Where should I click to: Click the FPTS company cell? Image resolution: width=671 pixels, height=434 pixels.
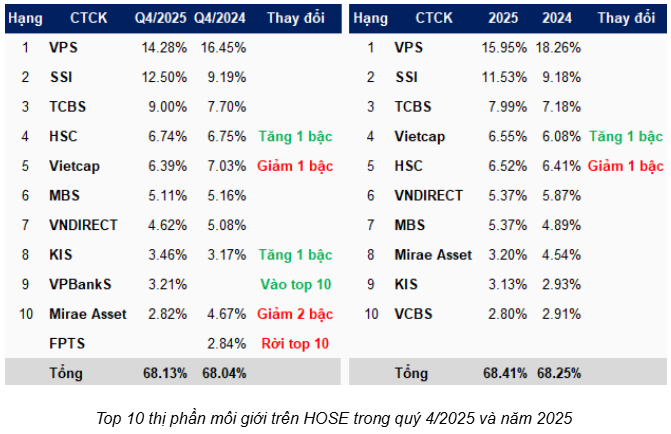[66, 343]
